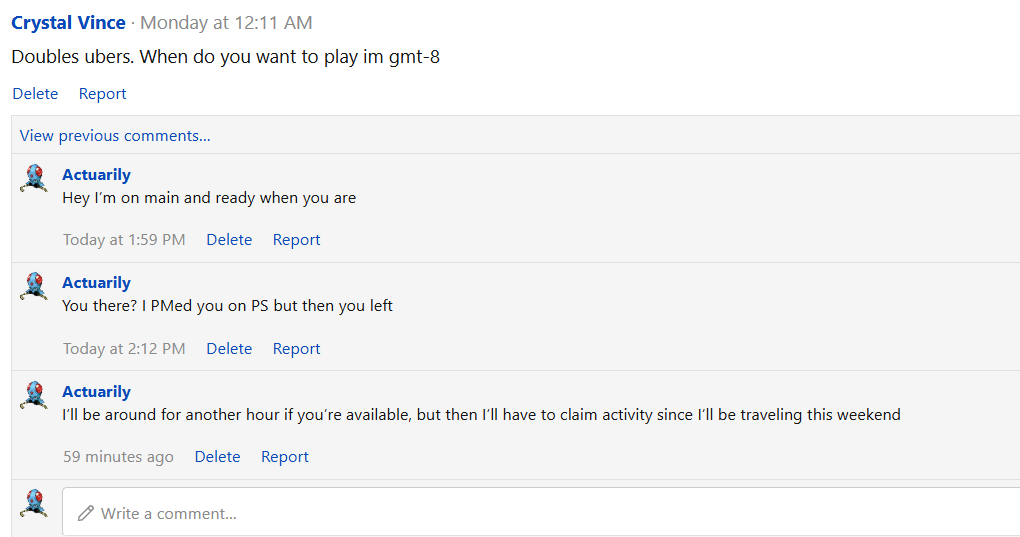
Task: Open Actuarily's name on 'ready when you are' comment
Action: point(96,175)
